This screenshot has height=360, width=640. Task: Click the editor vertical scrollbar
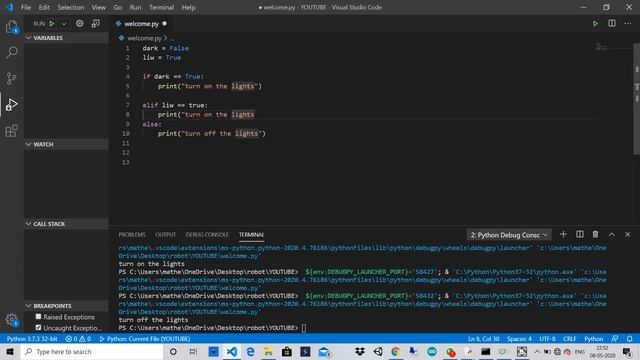[637, 99]
